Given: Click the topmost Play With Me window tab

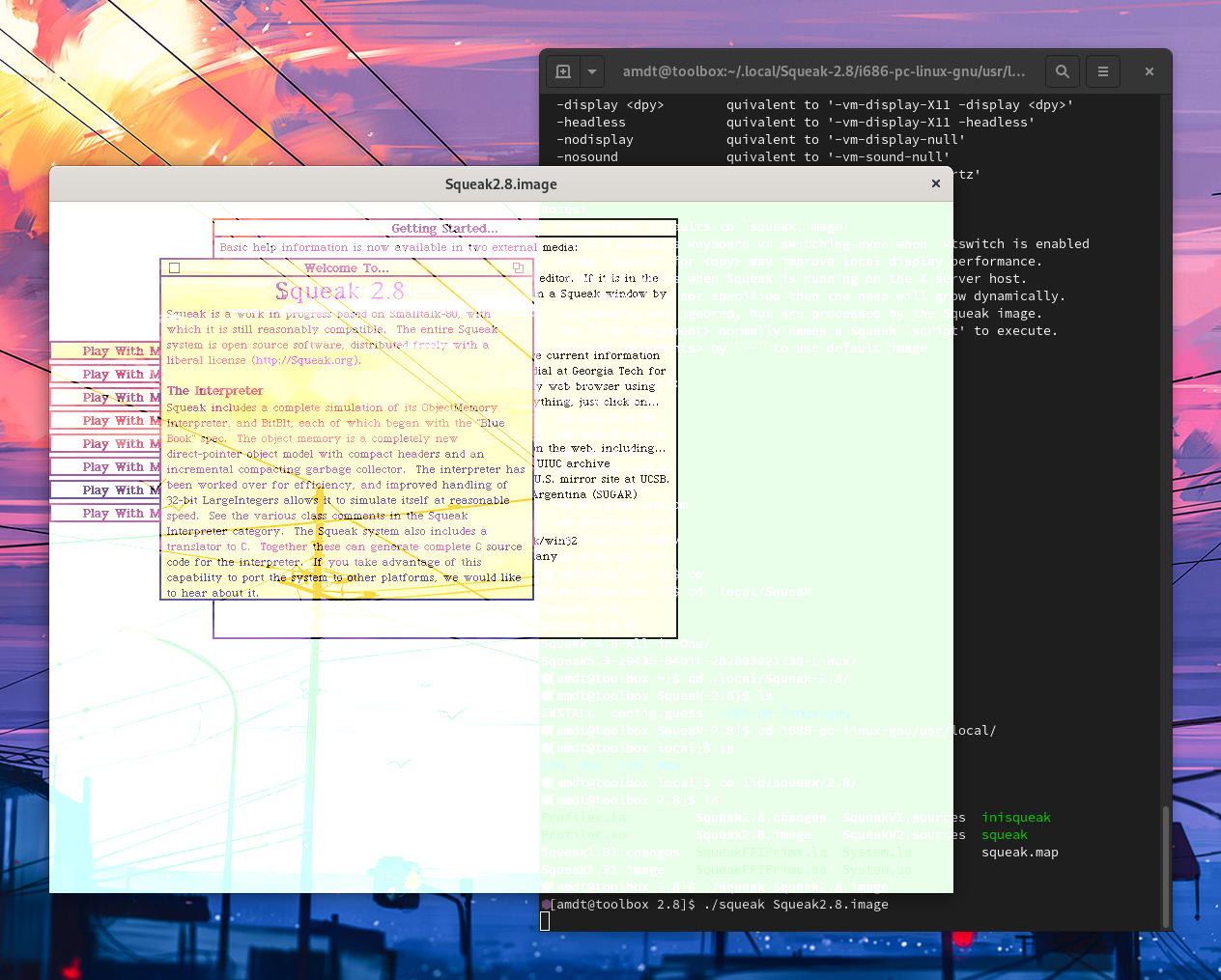Looking at the screenshot, I should (x=106, y=351).
